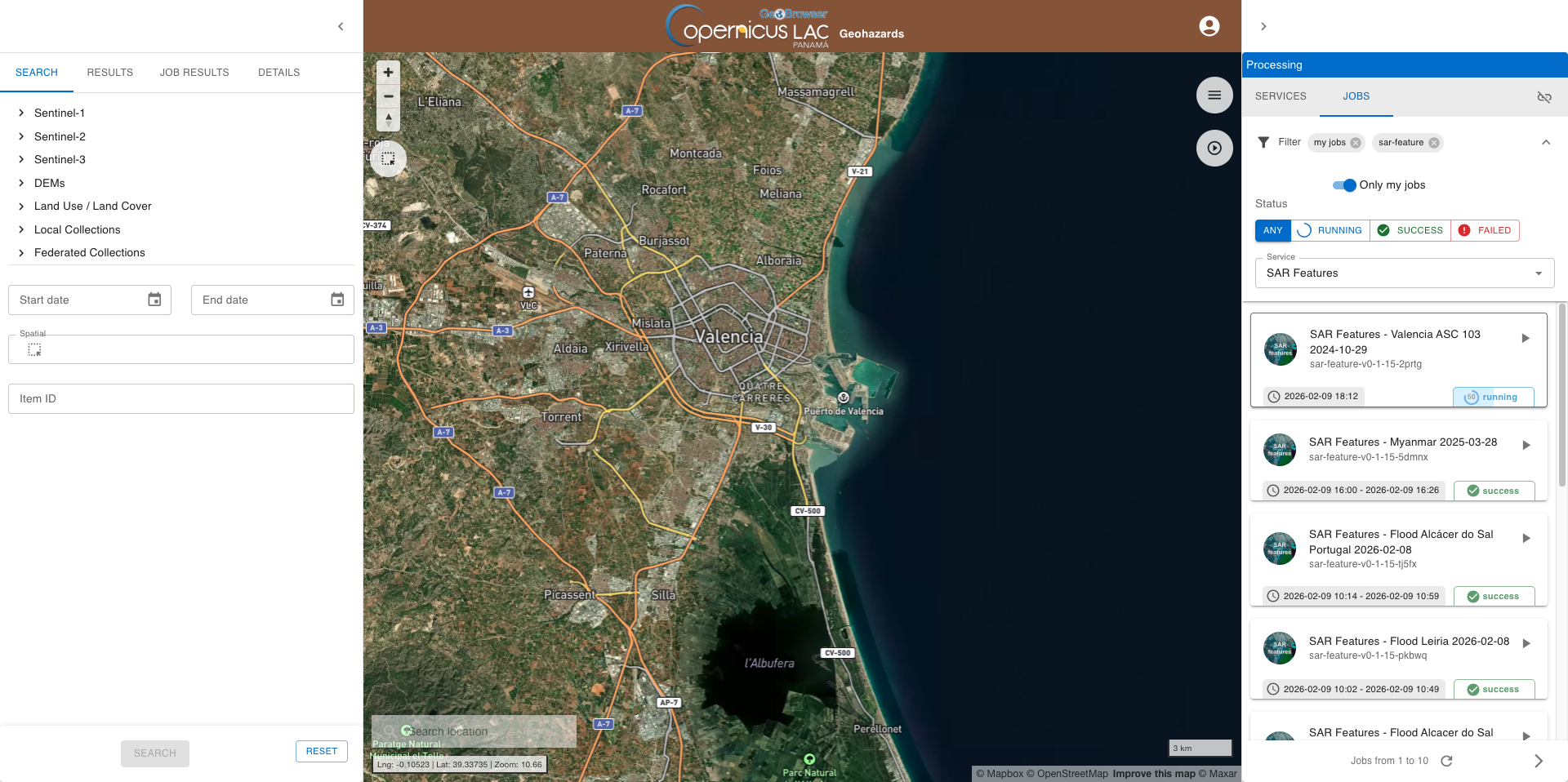Open the SAR Features service dropdown
The height and width of the screenshot is (782, 1568).
pyautogui.click(x=1404, y=273)
